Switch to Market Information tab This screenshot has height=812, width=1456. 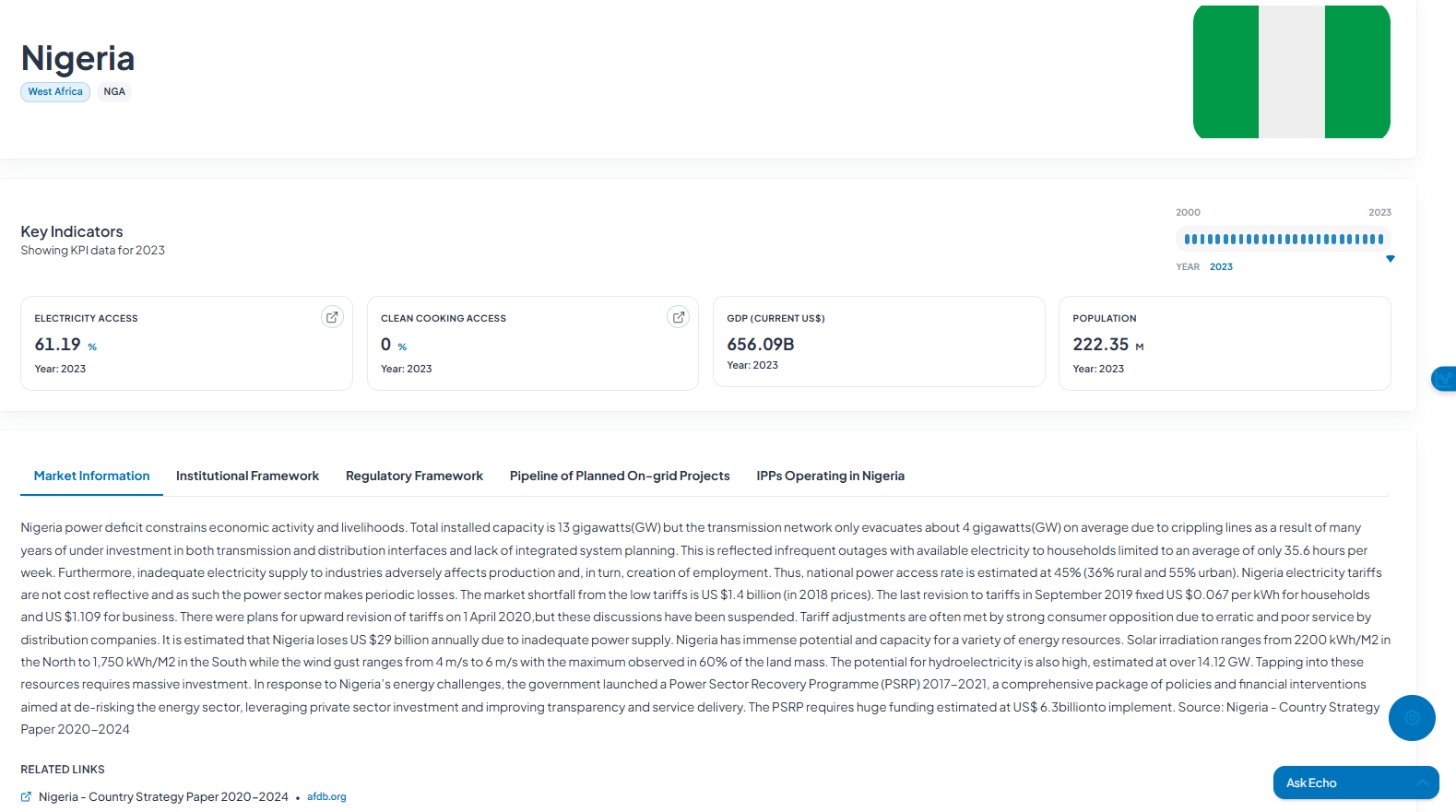point(91,476)
